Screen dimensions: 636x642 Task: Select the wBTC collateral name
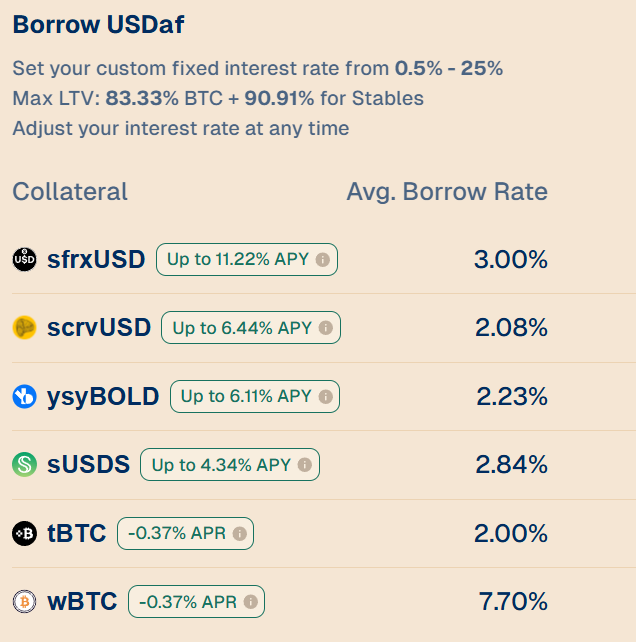pyautogui.click(x=82, y=601)
